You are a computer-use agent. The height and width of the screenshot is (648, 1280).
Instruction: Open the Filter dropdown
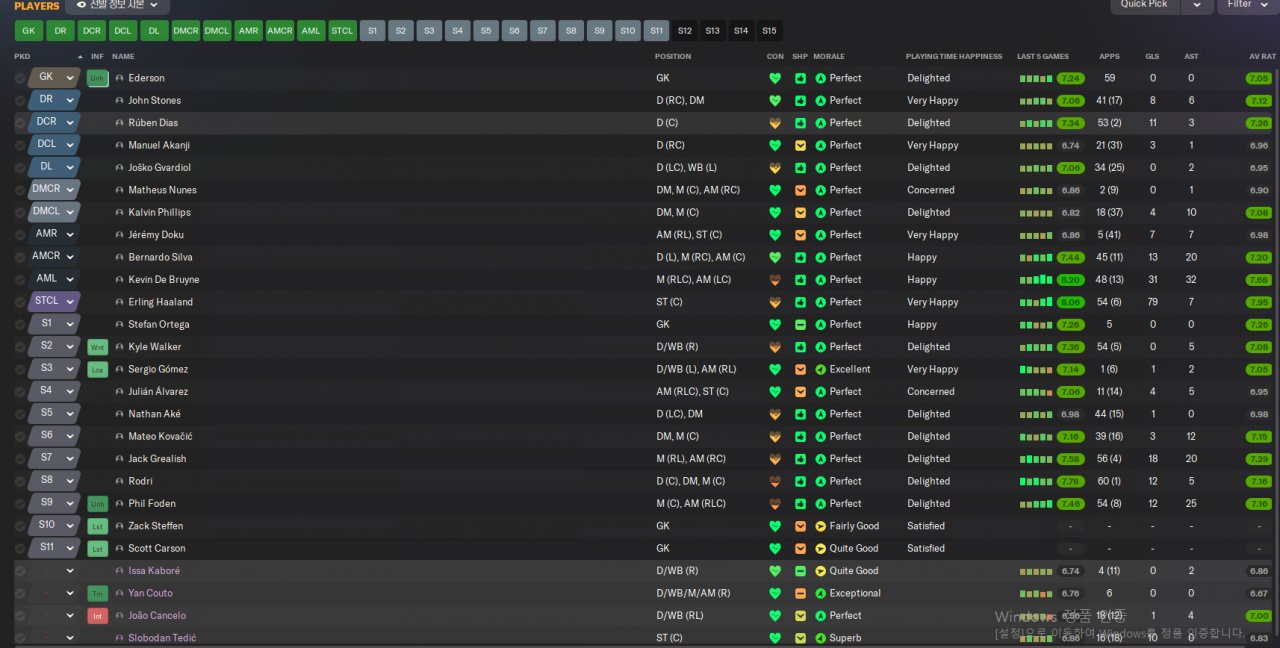pos(1247,5)
